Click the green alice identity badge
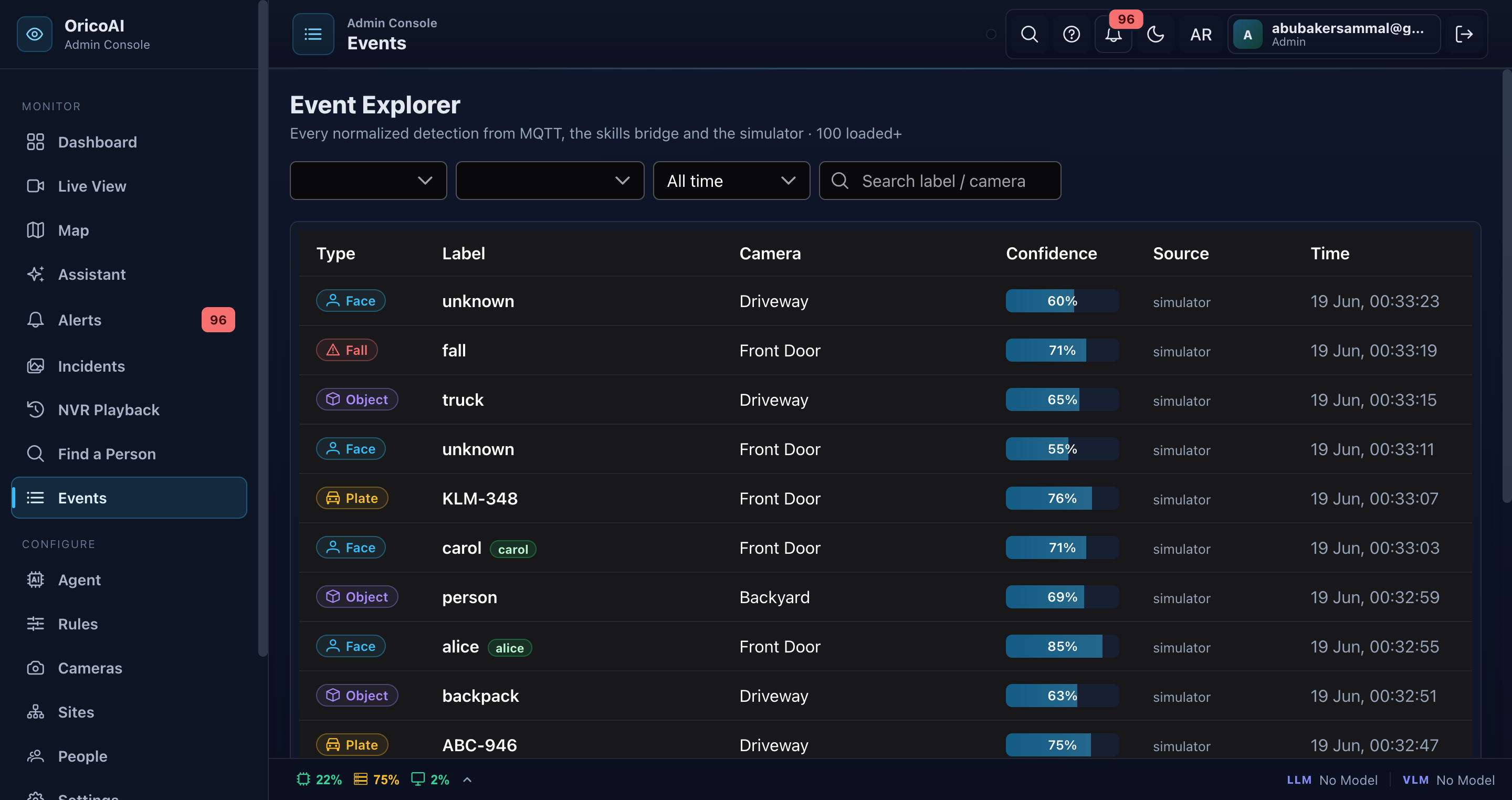 pyautogui.click(x=509, y=647)
